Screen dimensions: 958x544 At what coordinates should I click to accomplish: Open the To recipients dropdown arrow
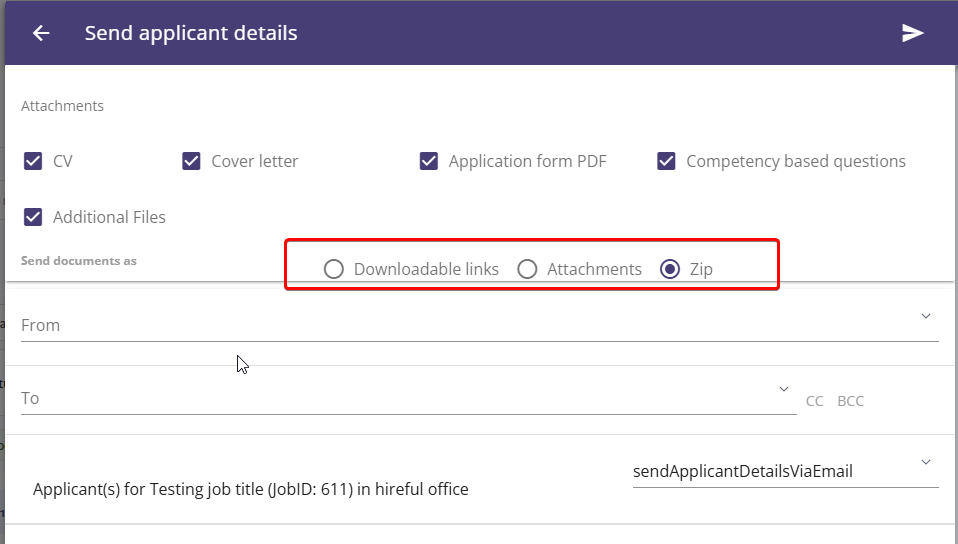pyautogui.click(x=784, y=389)
